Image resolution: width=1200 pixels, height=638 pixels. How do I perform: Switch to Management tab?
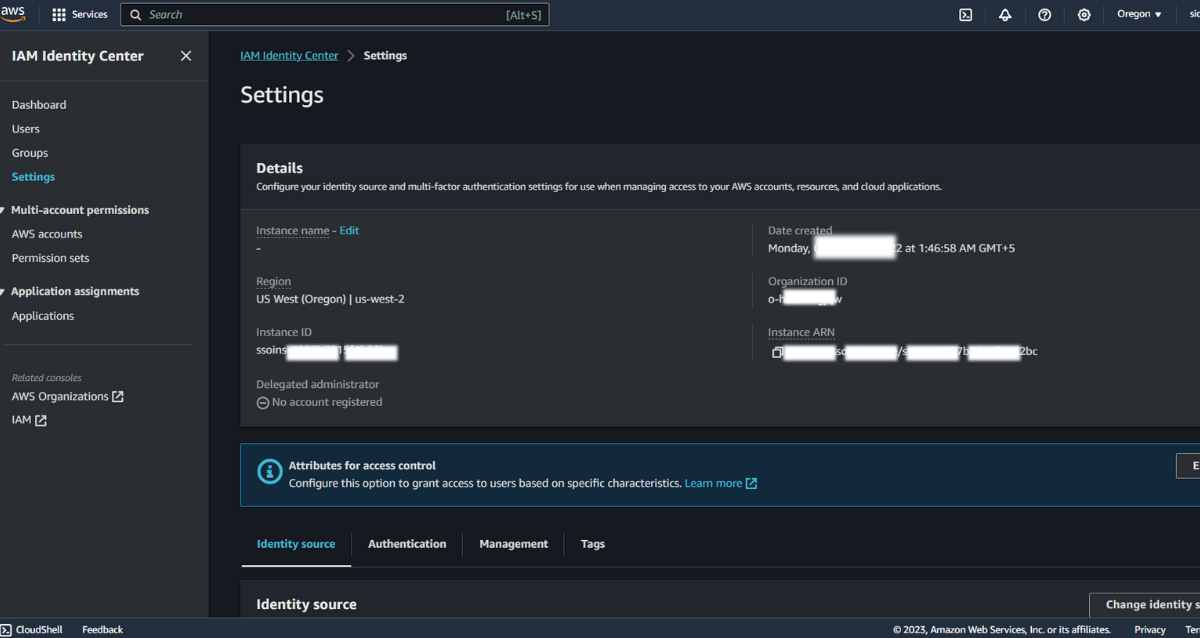pos(513,544)
